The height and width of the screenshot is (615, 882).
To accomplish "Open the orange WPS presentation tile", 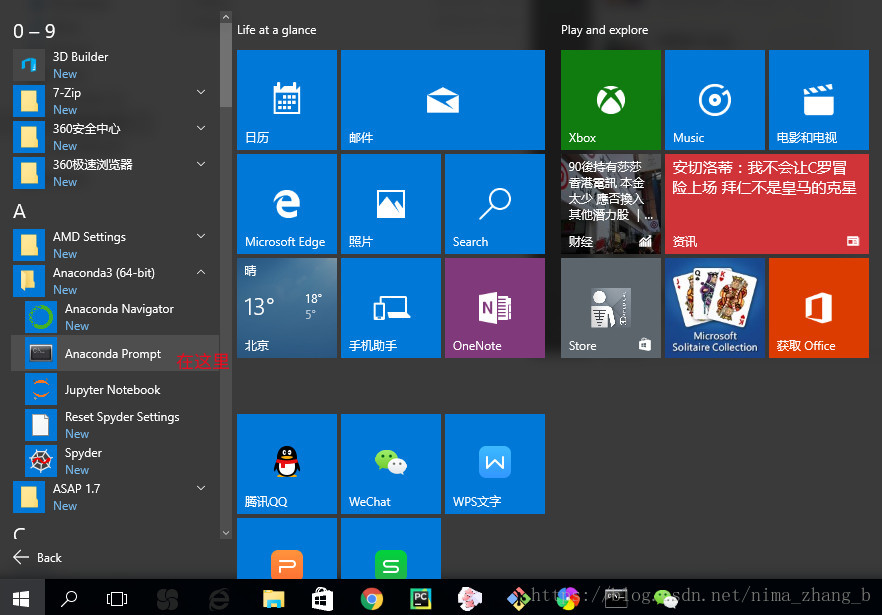I will [287, 549].
